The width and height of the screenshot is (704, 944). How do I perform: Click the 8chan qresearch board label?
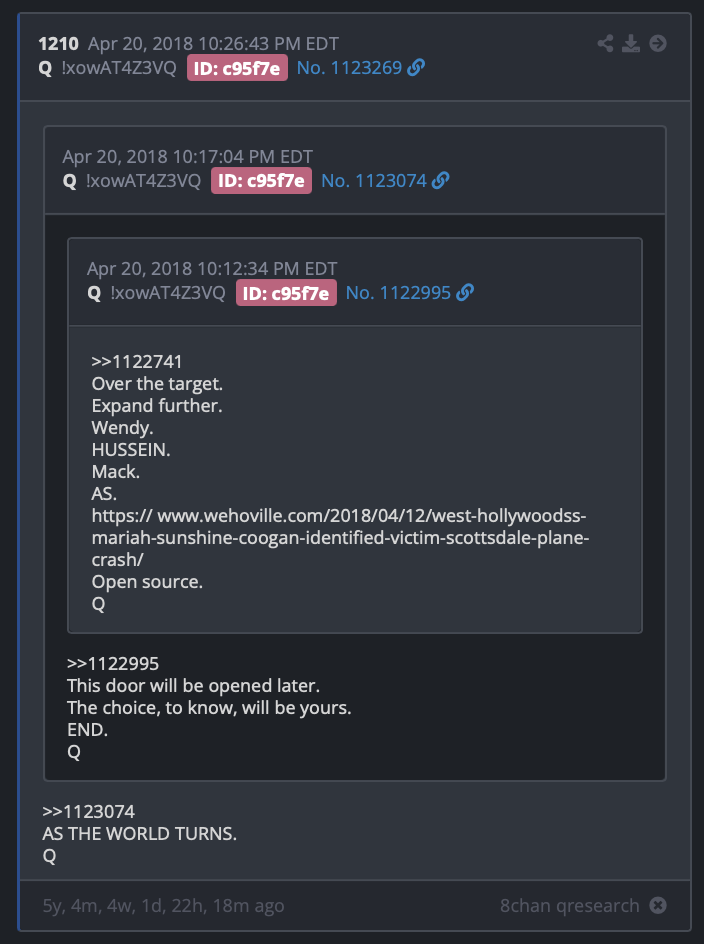570,905
